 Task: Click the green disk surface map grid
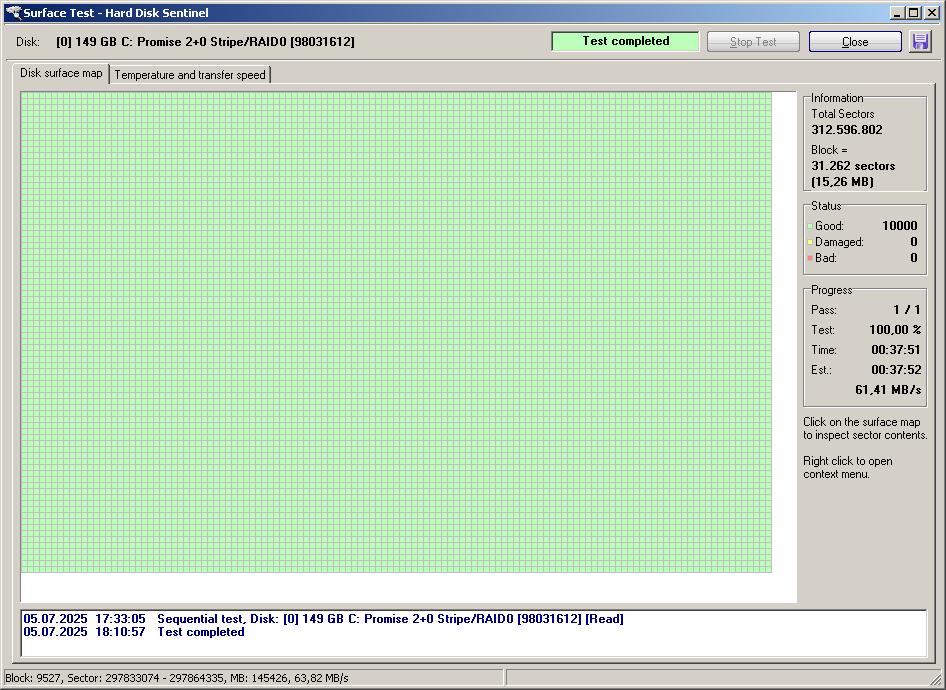(396, 332)
